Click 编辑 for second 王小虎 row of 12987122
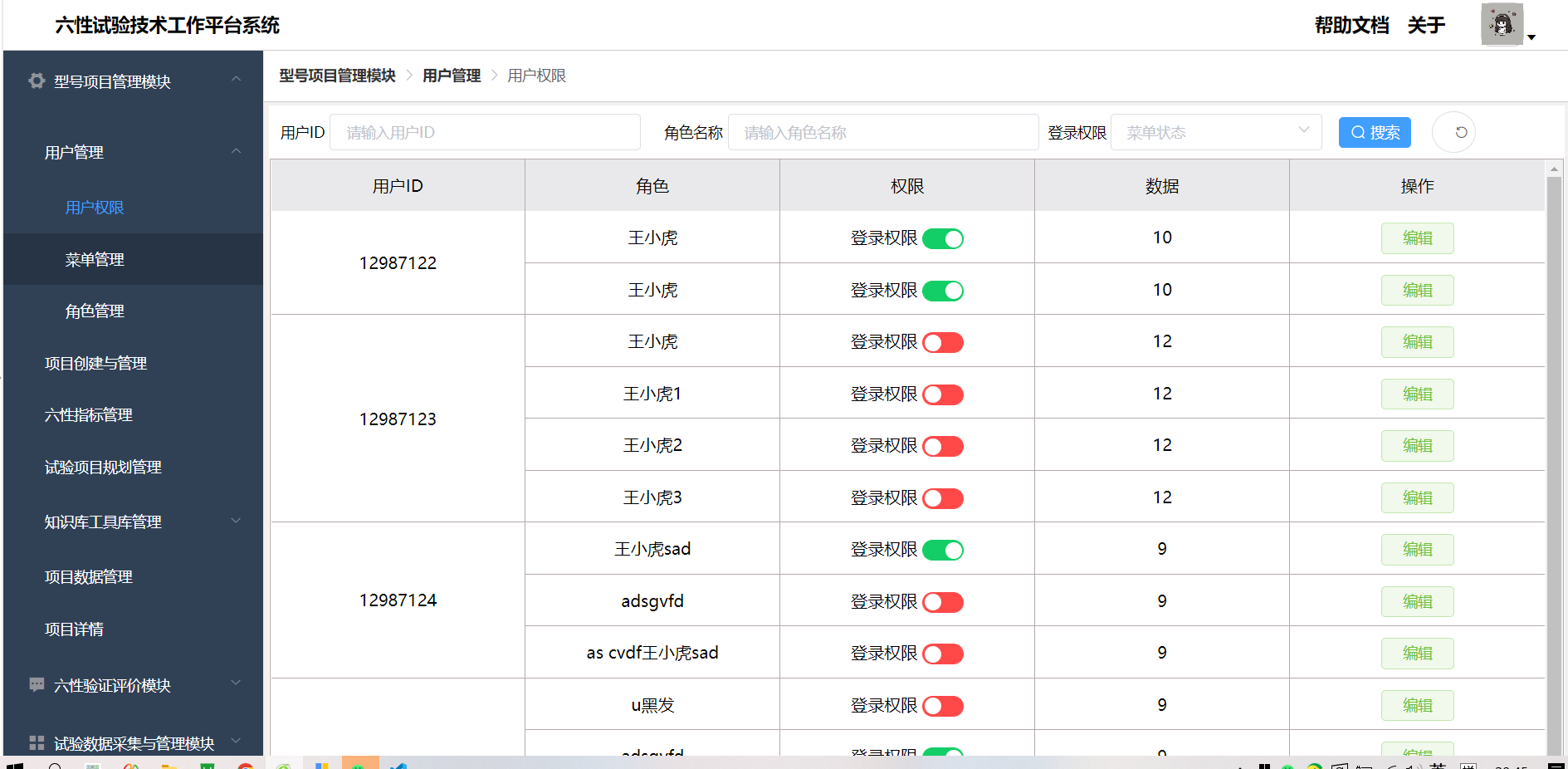The height and width of the screenshot is (769, 1568). point(1417,291)
